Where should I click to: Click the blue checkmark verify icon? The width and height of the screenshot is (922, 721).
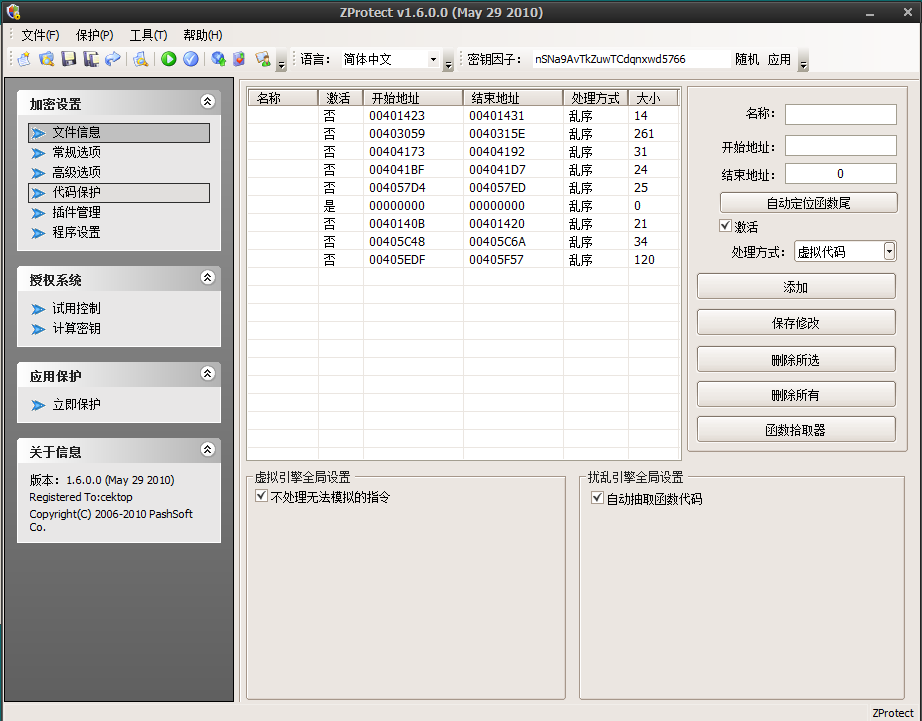pos(190,60)
